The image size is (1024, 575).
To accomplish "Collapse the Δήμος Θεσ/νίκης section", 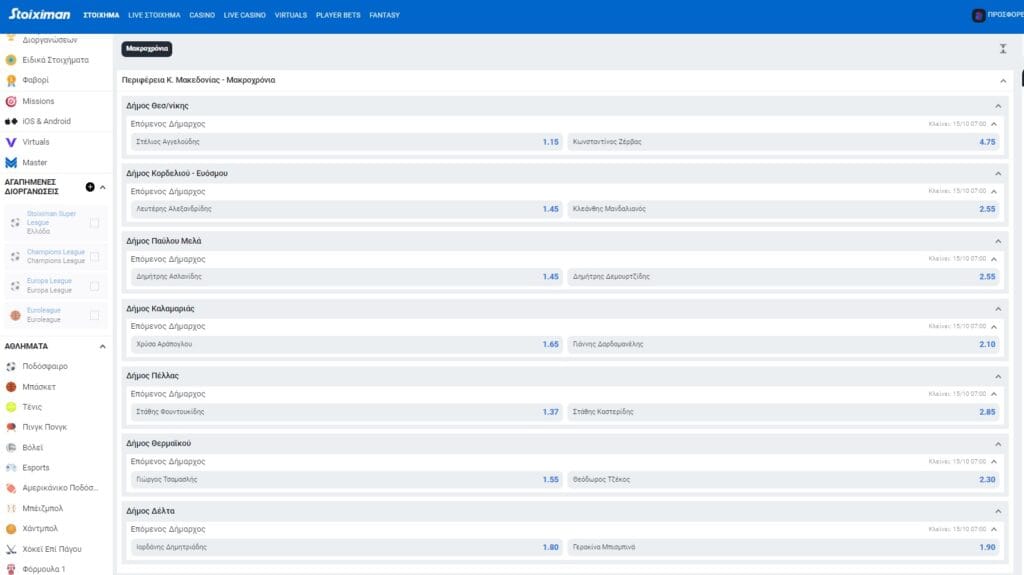I will pos(997,106).
